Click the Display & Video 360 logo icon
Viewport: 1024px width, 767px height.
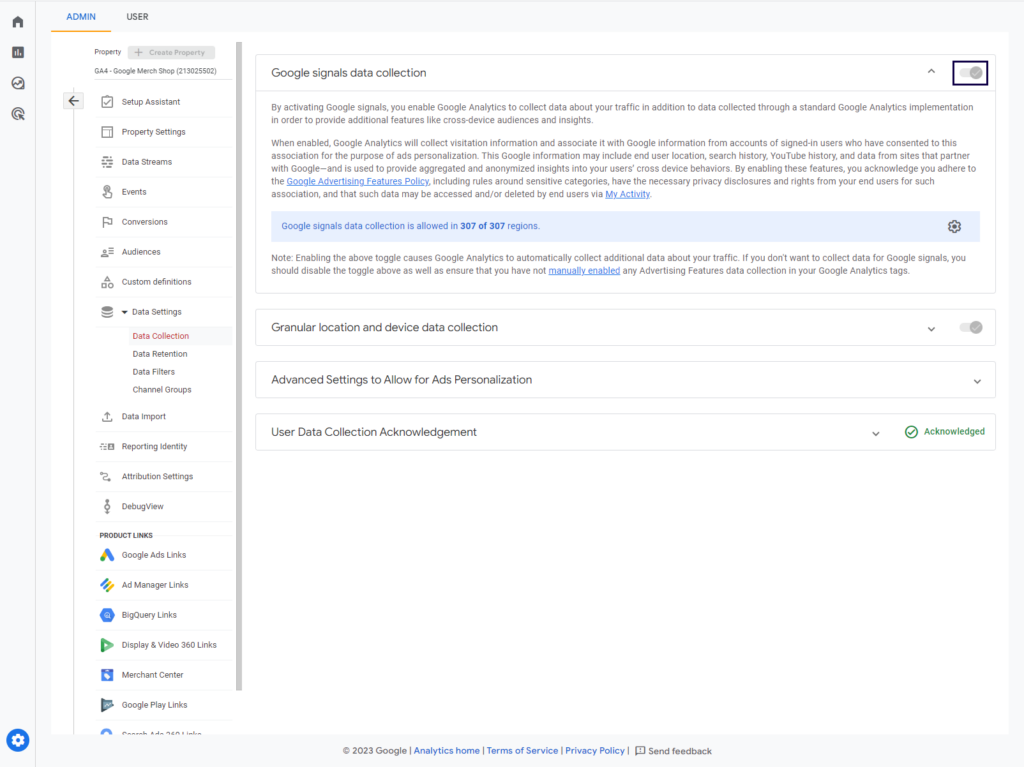(x=107, y=645)
